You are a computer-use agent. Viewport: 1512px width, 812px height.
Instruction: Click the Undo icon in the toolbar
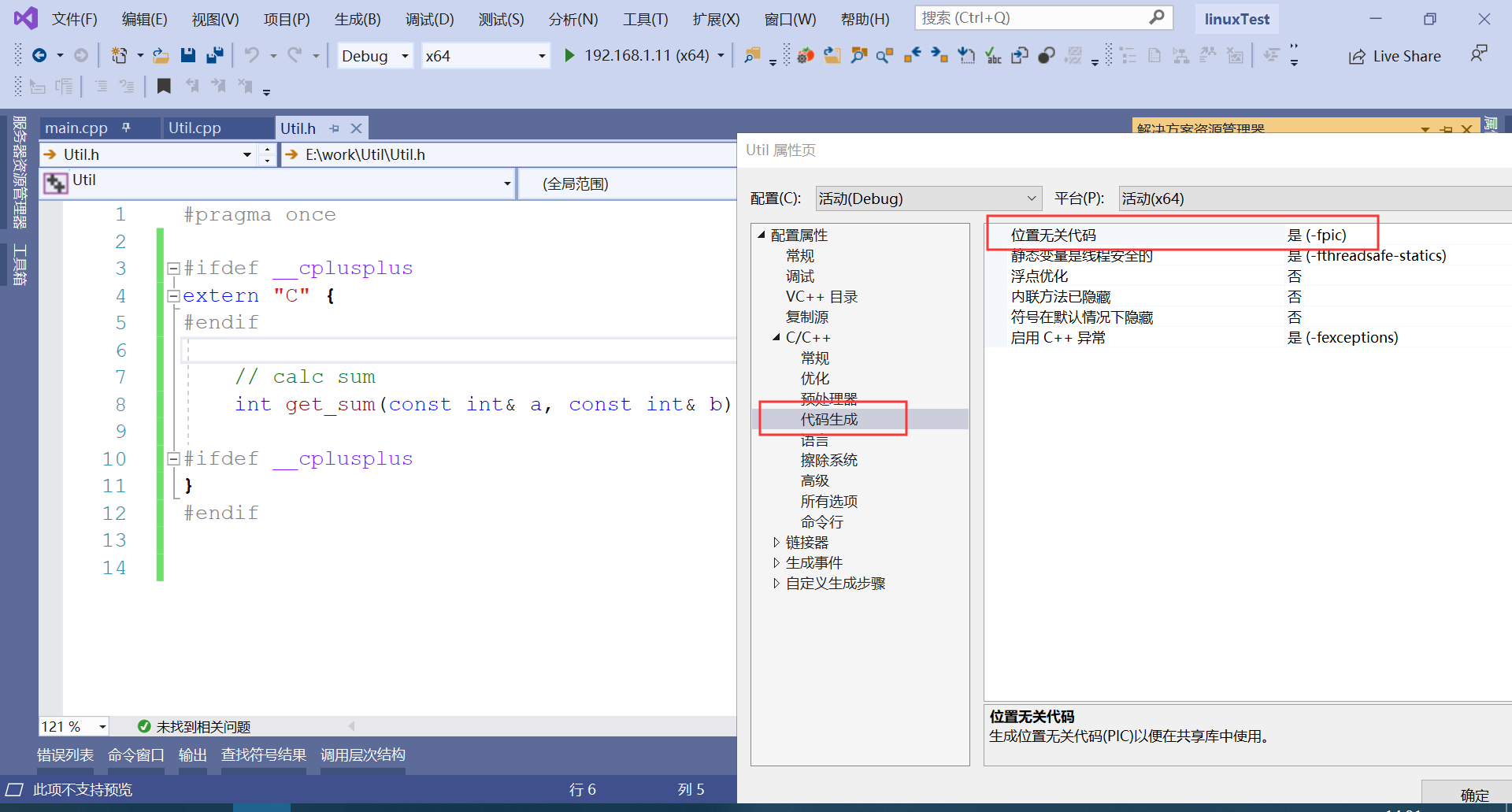[252, 55]
